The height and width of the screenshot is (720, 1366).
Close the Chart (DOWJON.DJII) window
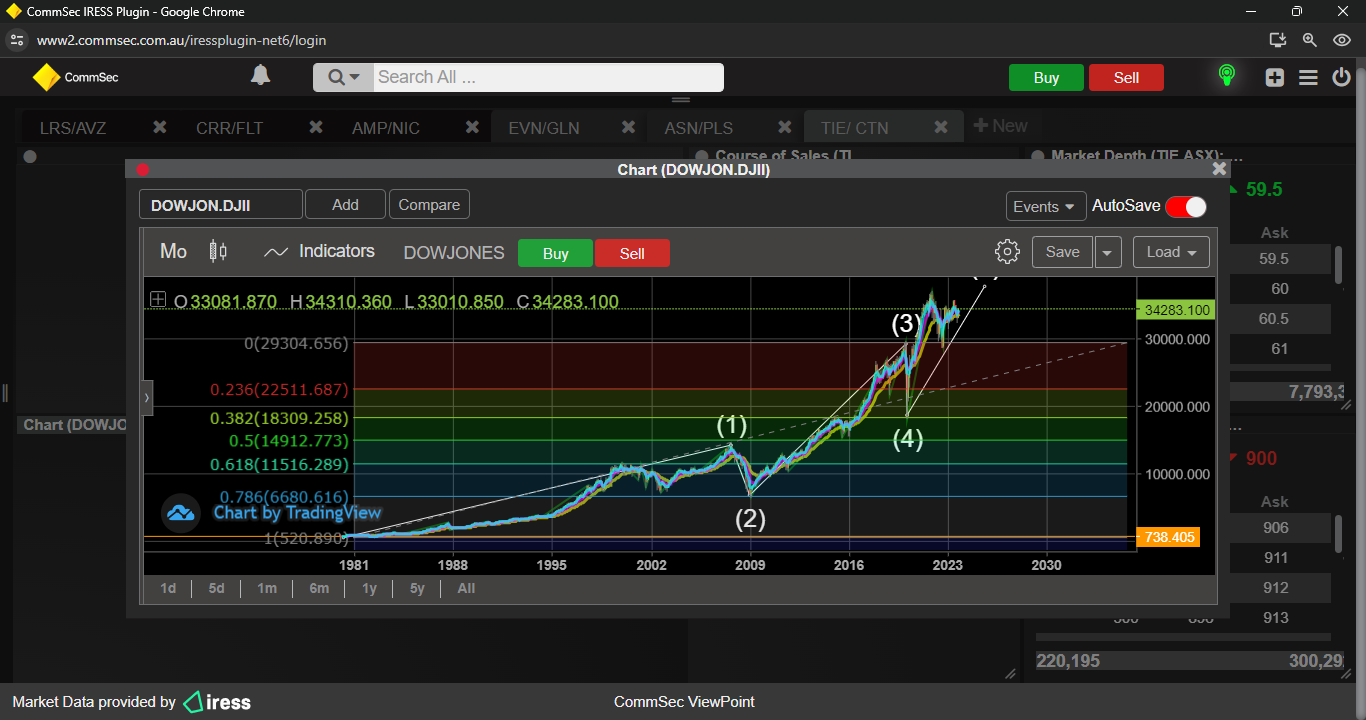pyautogui.click(x=1219, y=169)
